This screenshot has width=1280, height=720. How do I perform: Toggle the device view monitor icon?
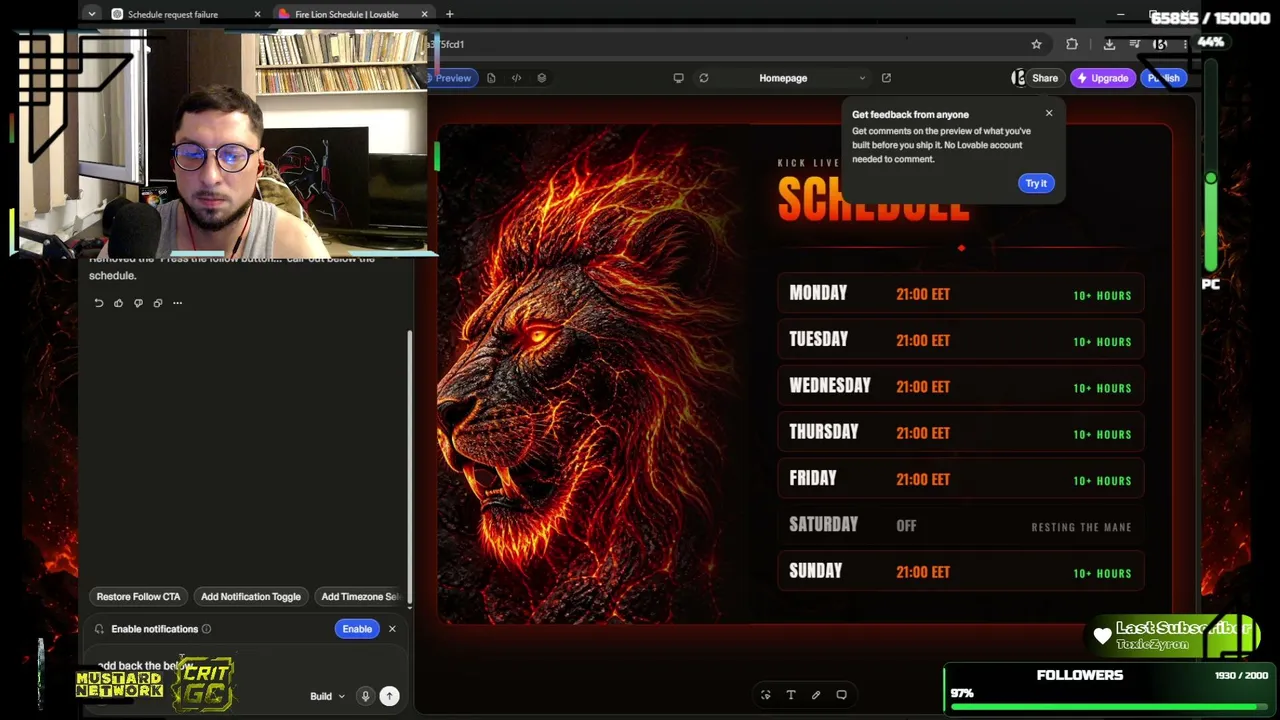click(678, 78)
